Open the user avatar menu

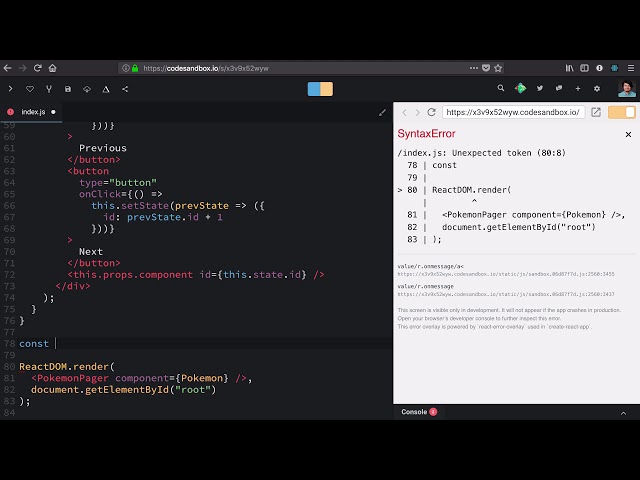[x=627, y=89]
